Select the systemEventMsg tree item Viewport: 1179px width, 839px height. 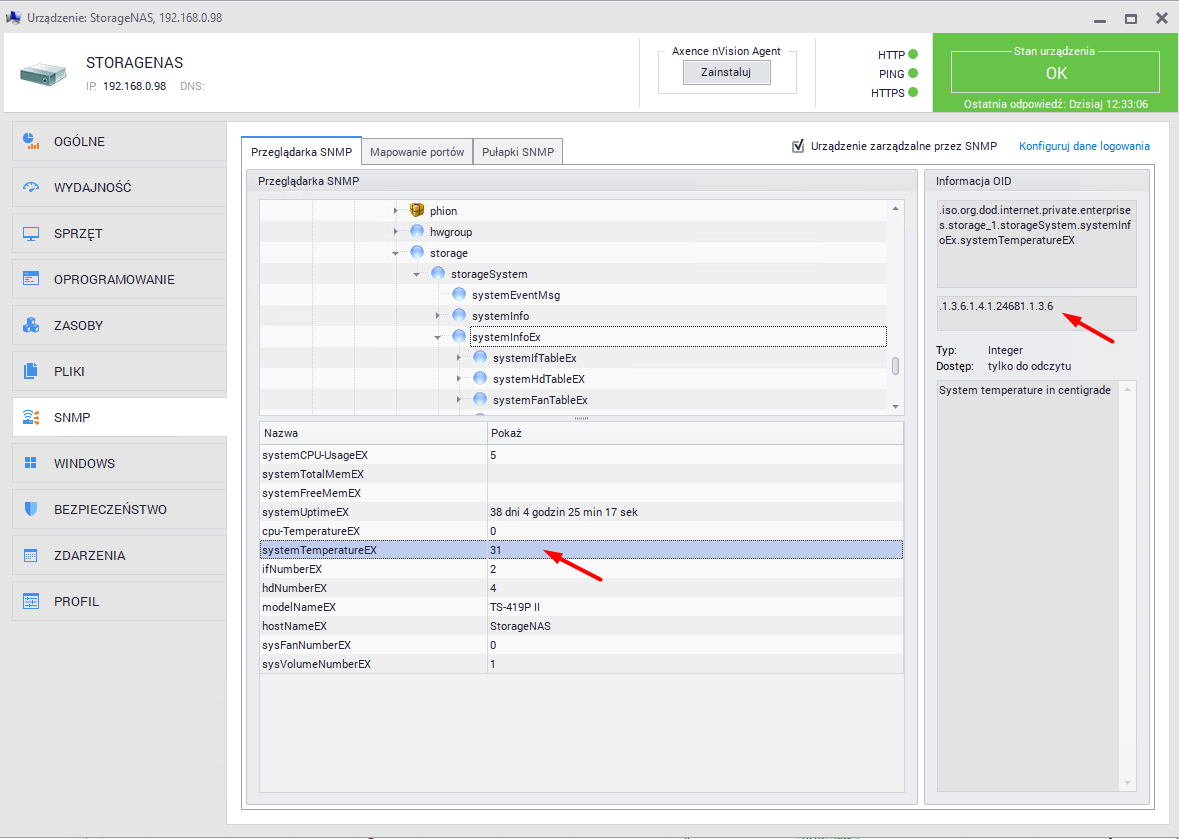click(515, 295)
